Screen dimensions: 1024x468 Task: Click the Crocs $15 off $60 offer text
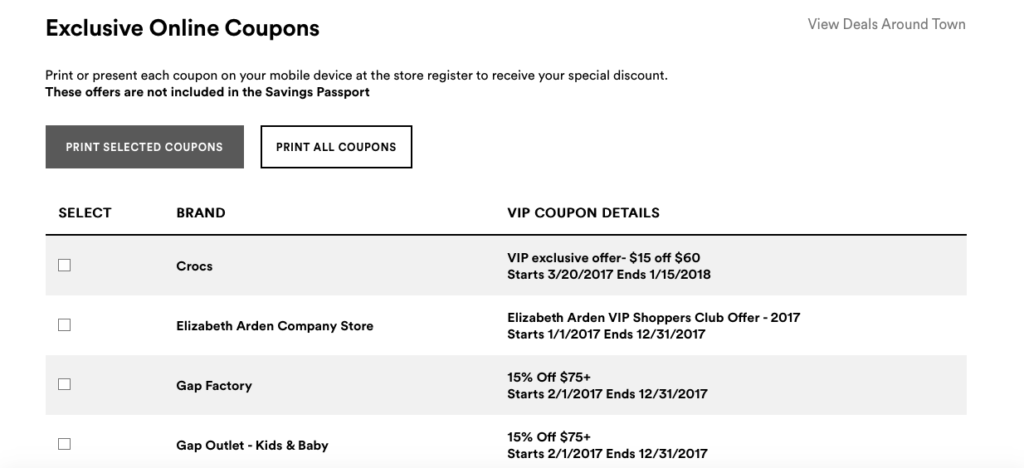coord(610,258)
